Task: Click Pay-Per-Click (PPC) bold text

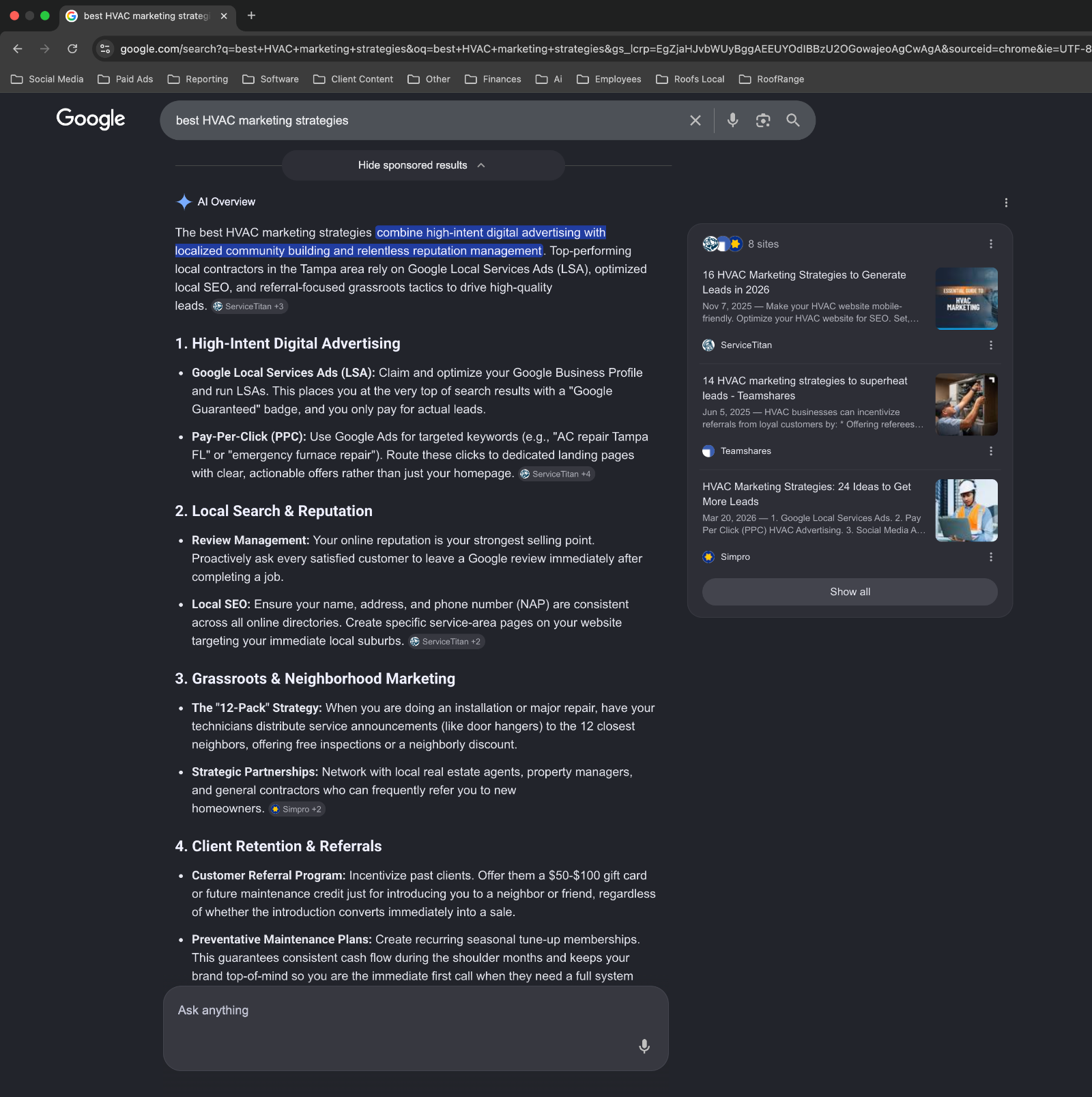Action: pyautogui.click(x=249, y=437)
